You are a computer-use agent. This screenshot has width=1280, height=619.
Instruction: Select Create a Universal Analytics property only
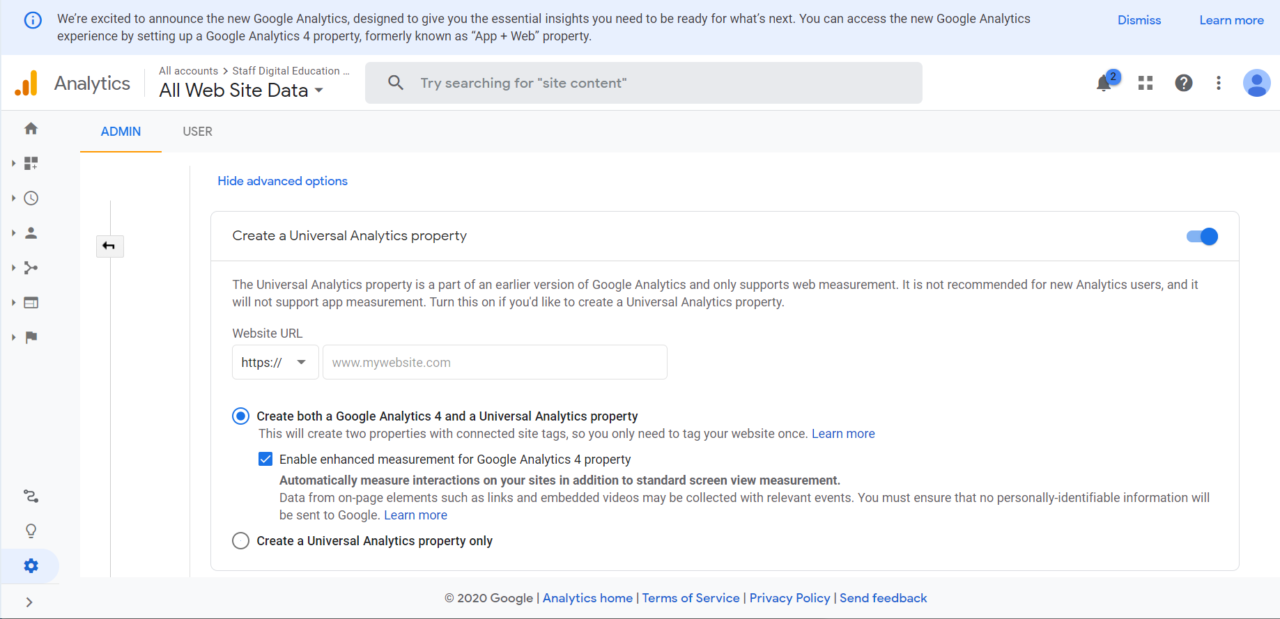point(240,540)
